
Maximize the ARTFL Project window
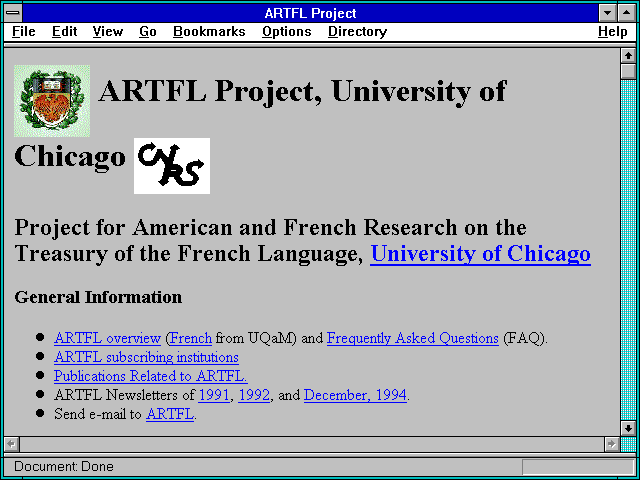627,13
